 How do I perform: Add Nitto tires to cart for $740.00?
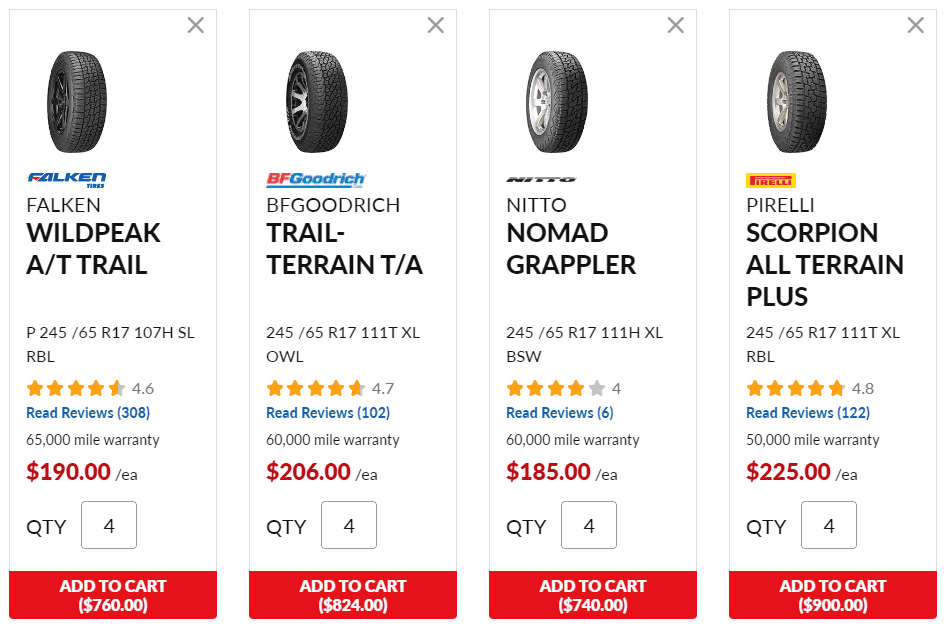pos(593,595)
